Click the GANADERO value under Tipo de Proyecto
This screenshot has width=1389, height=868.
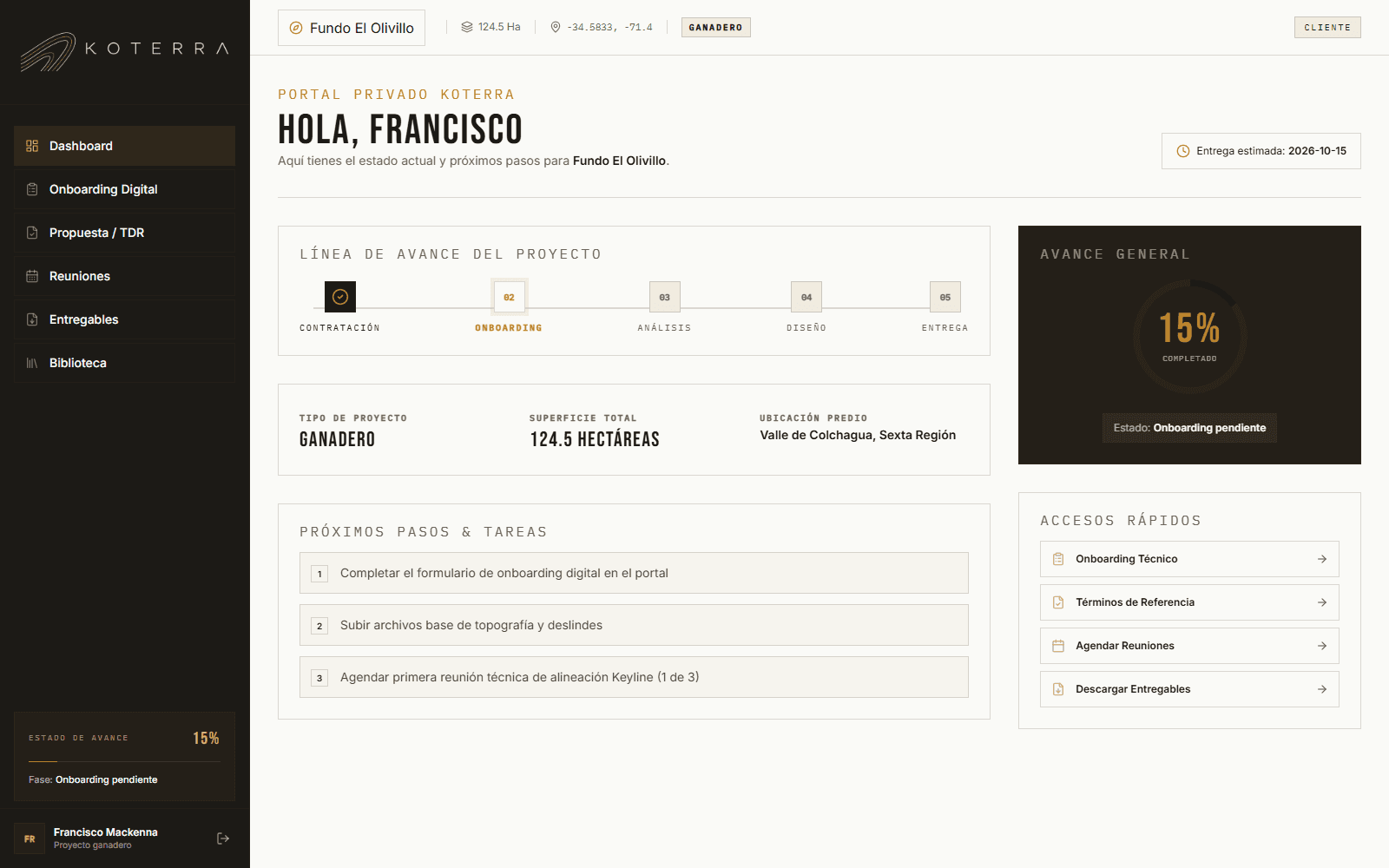pos(337,439)
